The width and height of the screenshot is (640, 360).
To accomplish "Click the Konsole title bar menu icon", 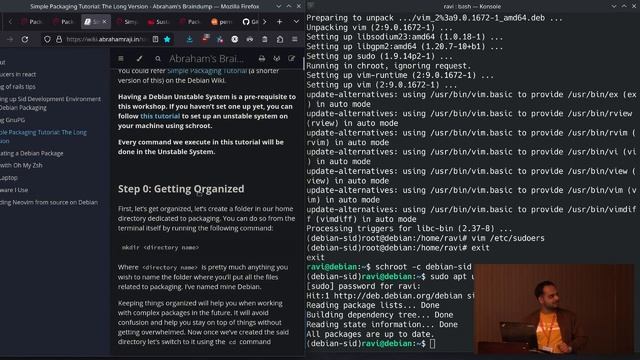I will tap(311, 6).
